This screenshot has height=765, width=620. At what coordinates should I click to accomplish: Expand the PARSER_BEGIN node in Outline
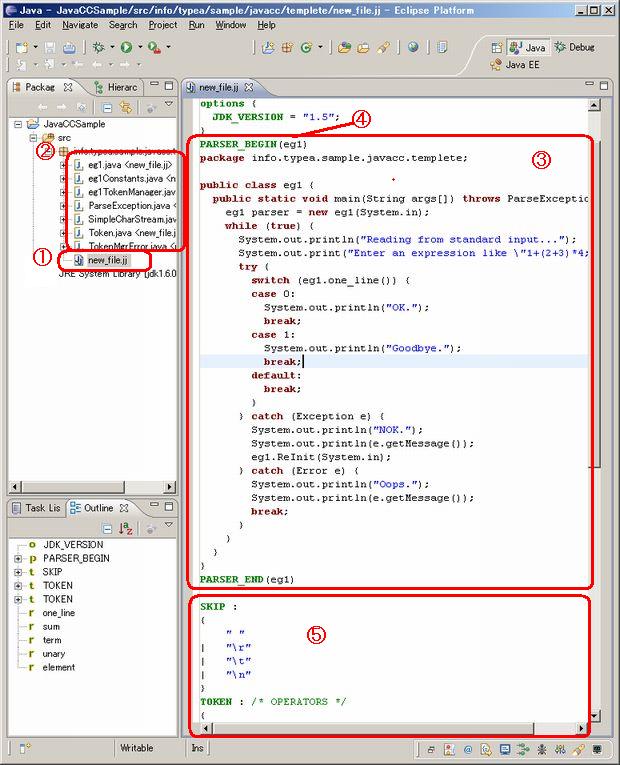19,558
